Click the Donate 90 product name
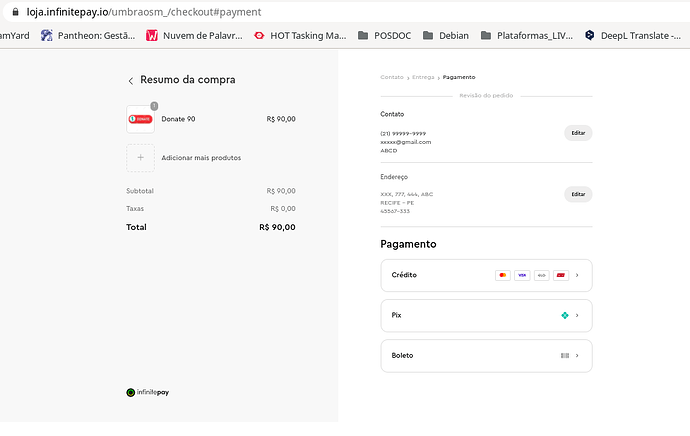 click(178, 119)
